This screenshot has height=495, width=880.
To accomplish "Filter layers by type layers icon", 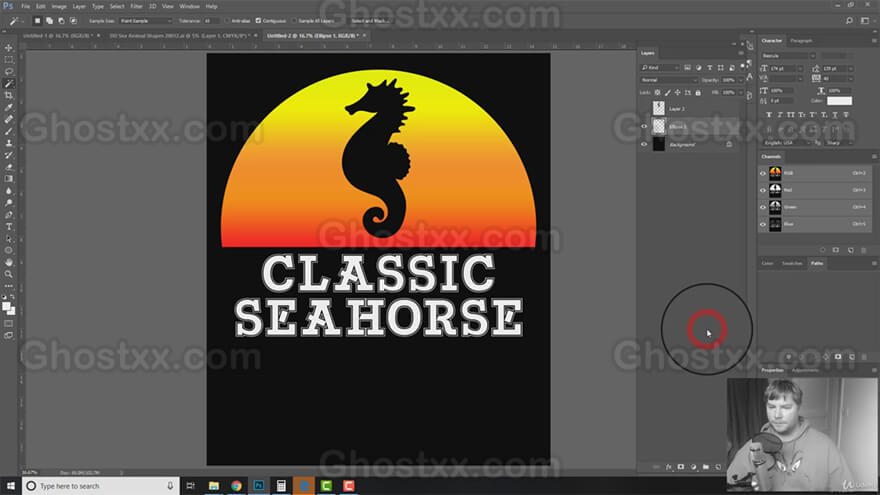I will [x=709, y=67].
